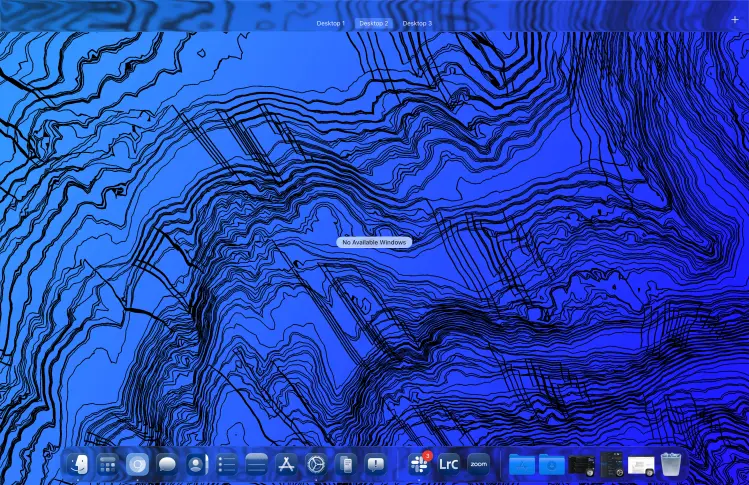The image size is (749, 485).
Task: Open Launchpad from the Dock
Action: [x=107, y=464]
